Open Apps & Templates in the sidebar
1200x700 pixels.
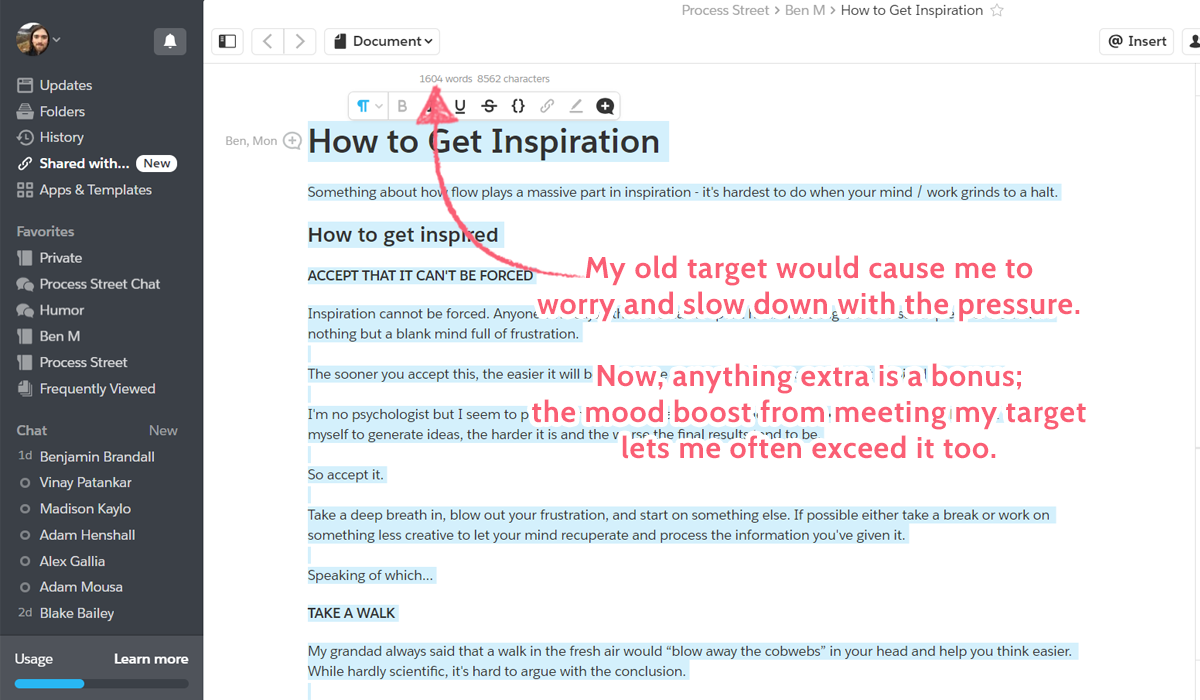tap(95, 189)
